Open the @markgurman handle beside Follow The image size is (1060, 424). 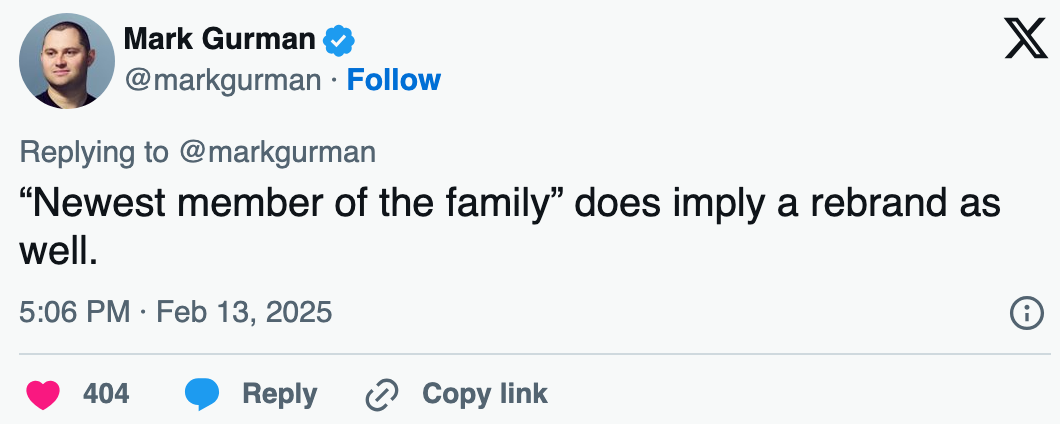coord(222,80)
